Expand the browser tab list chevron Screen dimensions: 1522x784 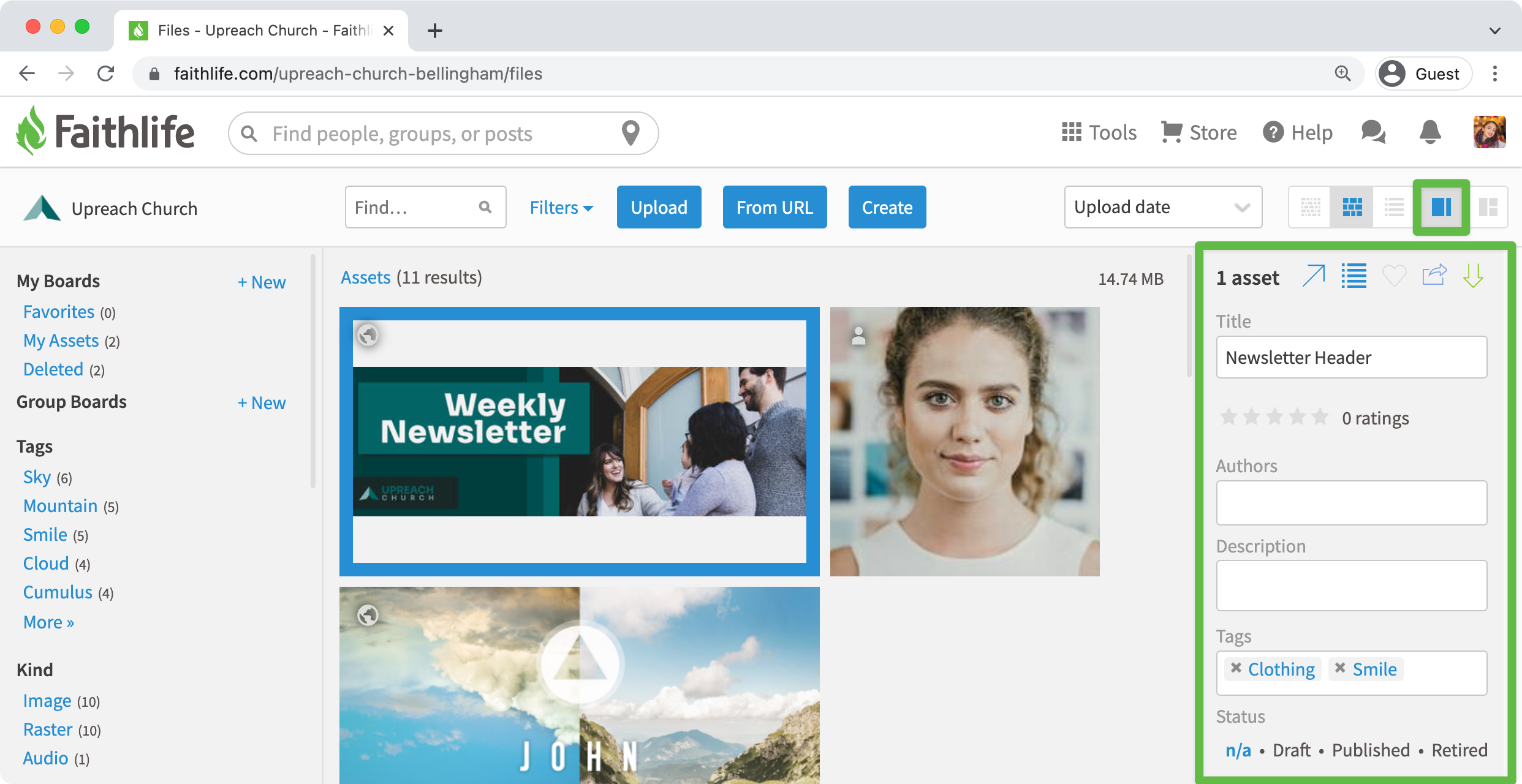pyautogui.click(x=1495, y=31)
